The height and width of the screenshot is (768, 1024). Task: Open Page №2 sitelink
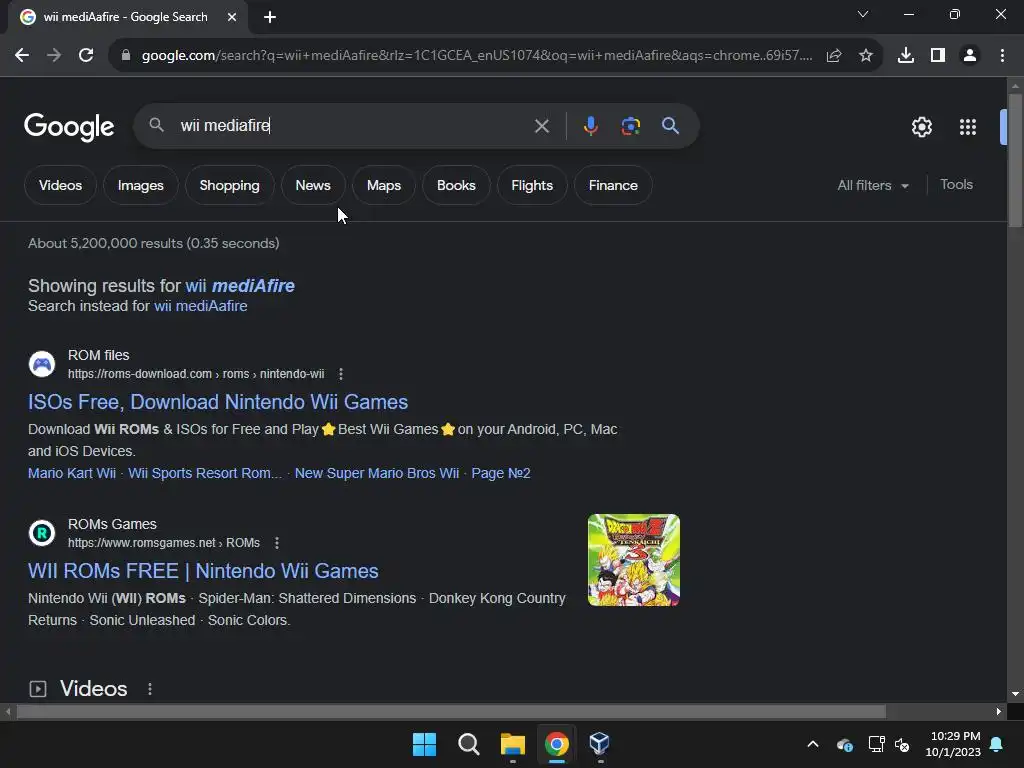coord(501,473)
